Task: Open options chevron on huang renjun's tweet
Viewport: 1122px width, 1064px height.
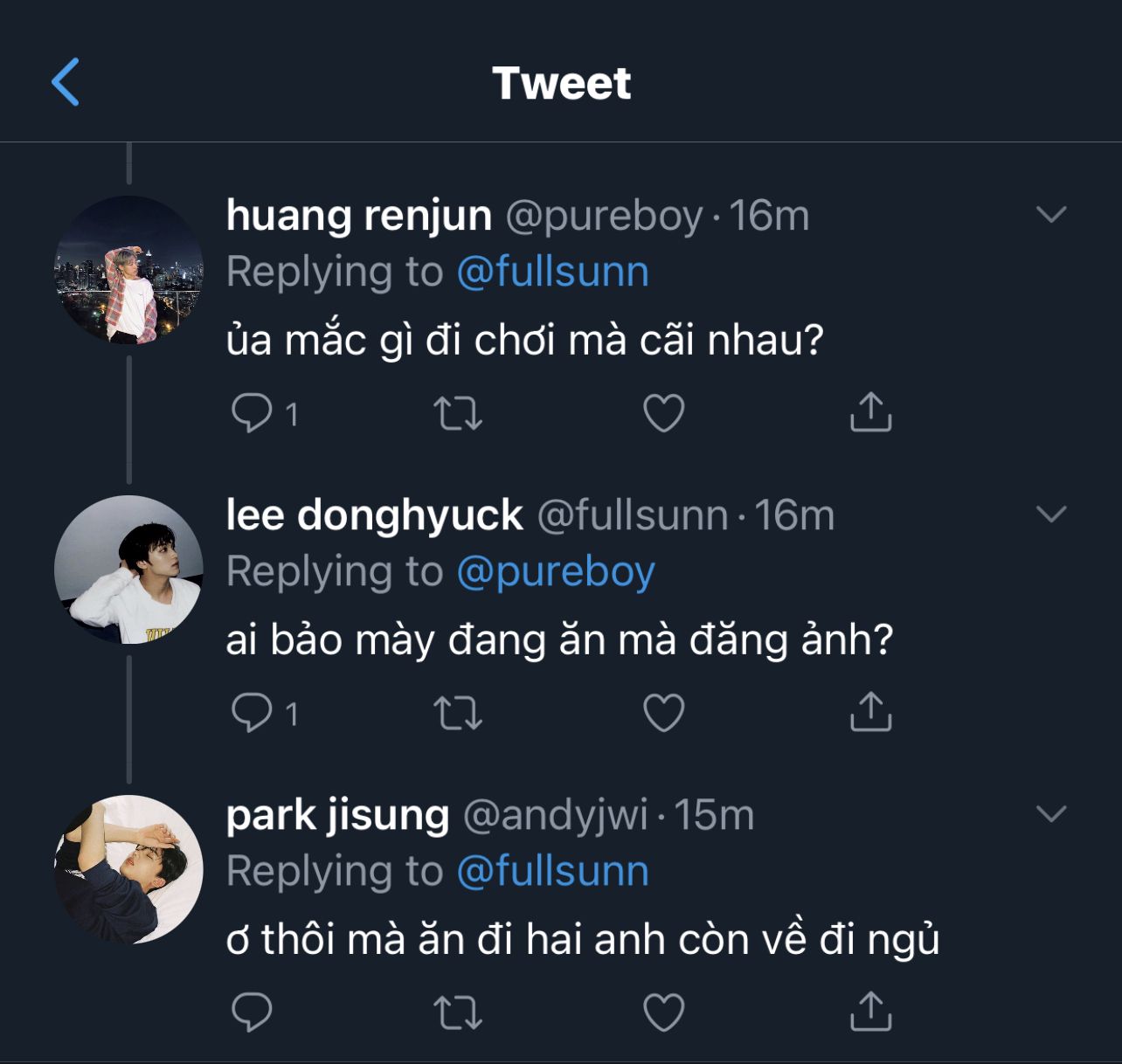Action: coord(1050,214)
